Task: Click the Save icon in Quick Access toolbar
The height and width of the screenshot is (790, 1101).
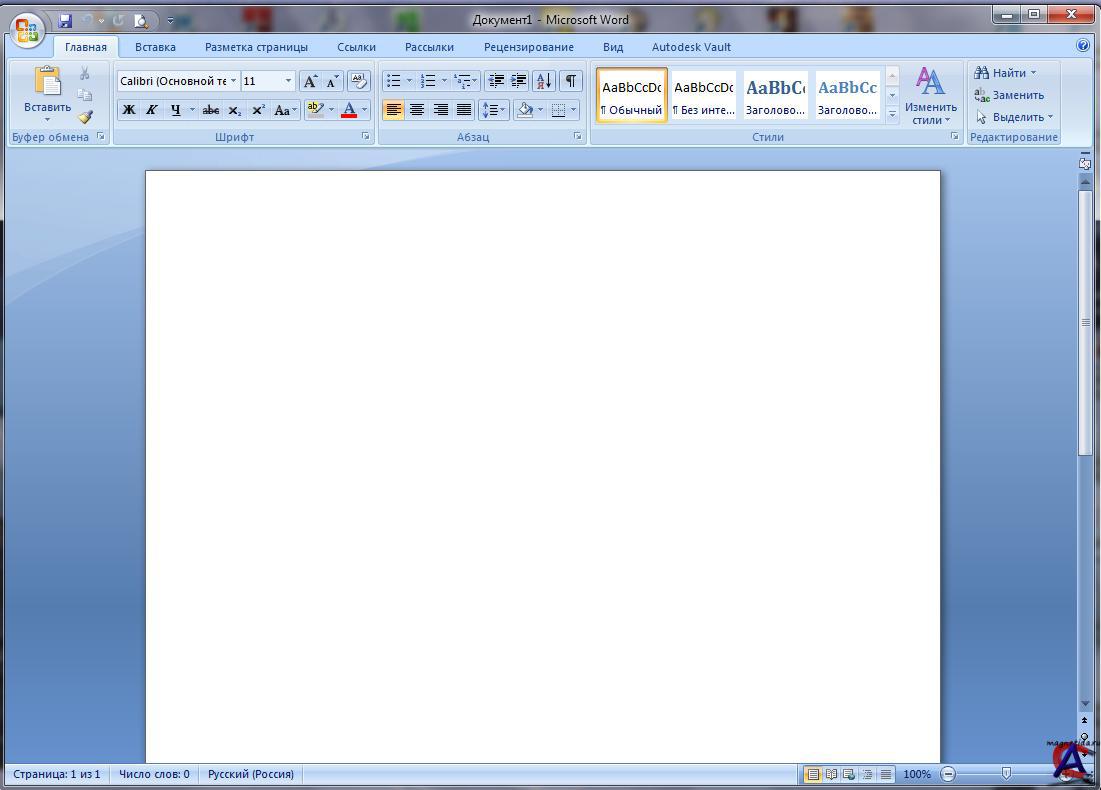Action: 65,20
